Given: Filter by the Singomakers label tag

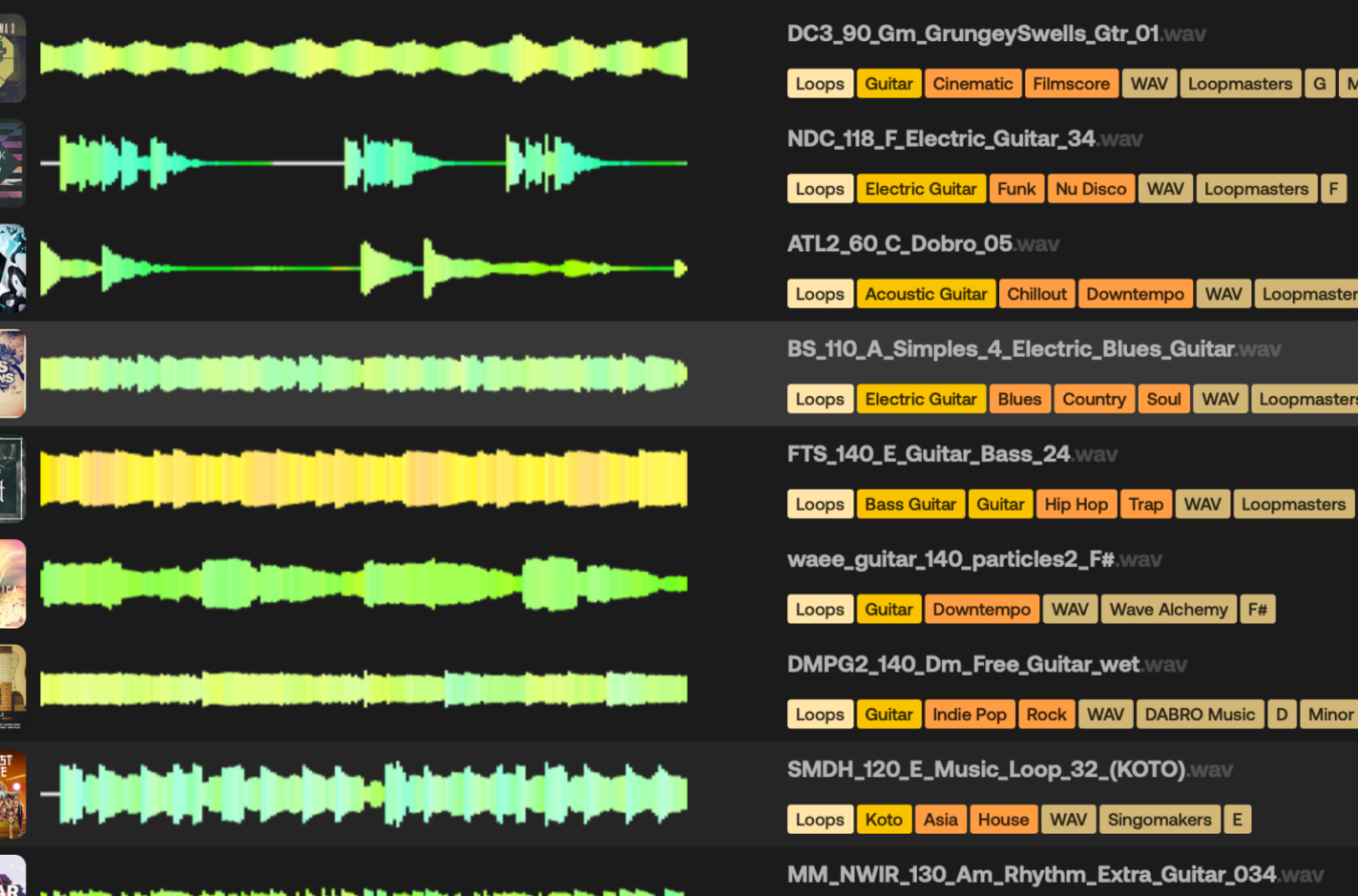Looking at the screenshot, I should (x=1159, y=819).
